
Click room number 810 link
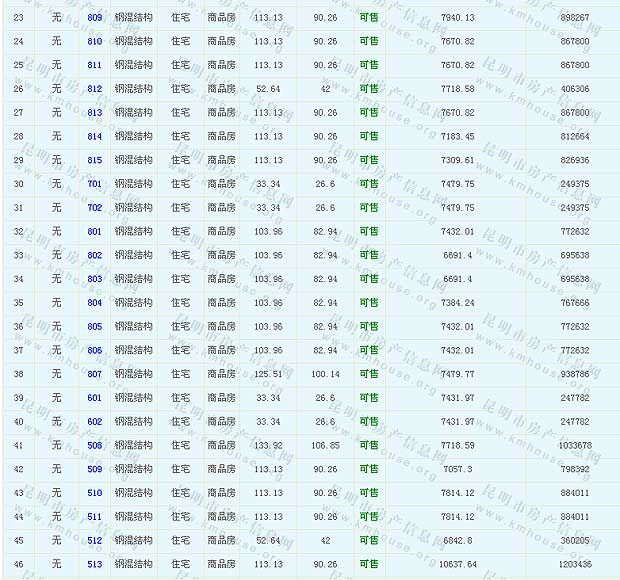pos(95,42)
